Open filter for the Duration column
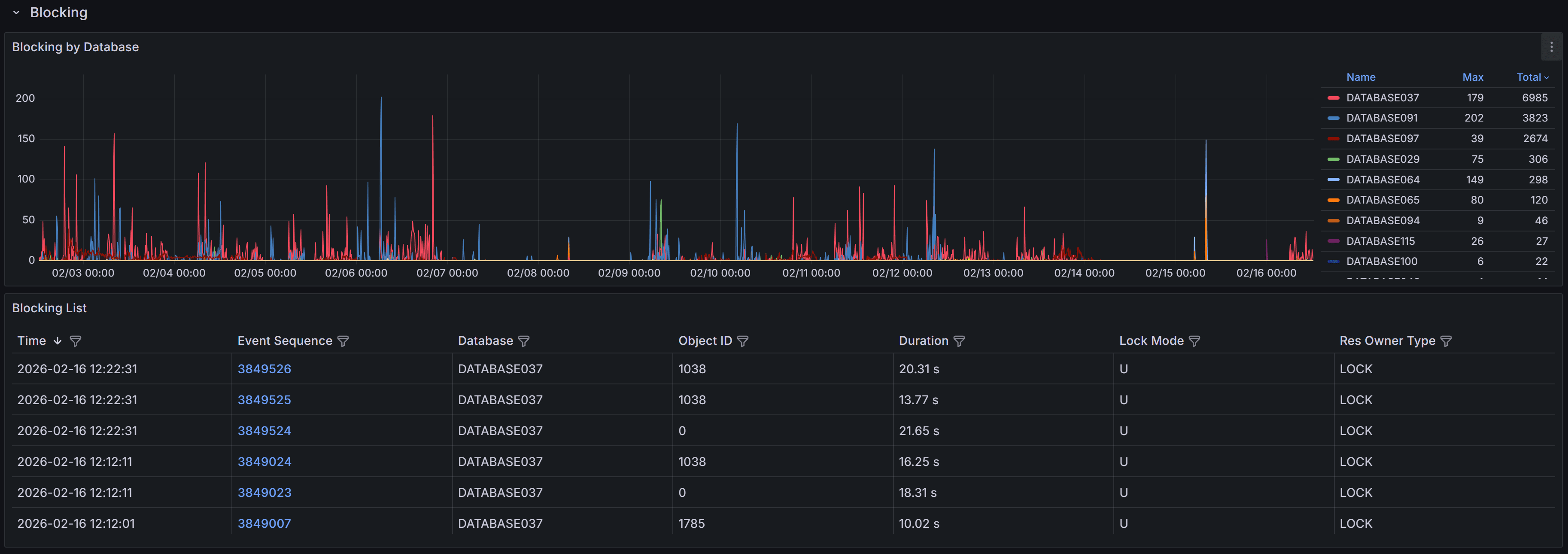The image size is (1568, 554). (x=960, y=341)
